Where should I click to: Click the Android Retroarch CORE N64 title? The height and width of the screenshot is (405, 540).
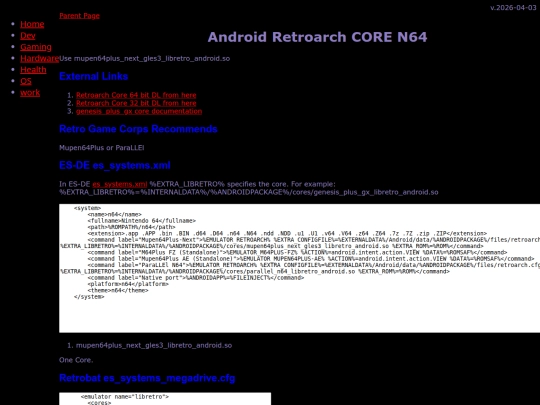pos(317,37)
